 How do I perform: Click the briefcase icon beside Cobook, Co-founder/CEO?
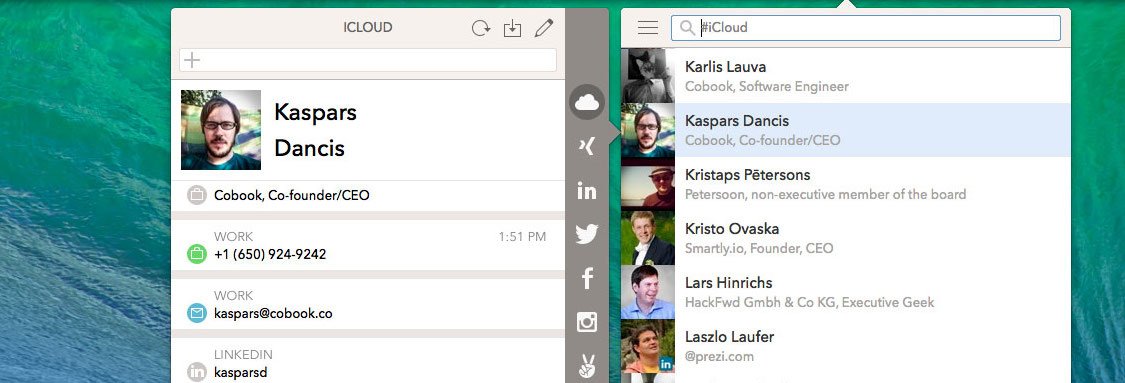point(197,195)
